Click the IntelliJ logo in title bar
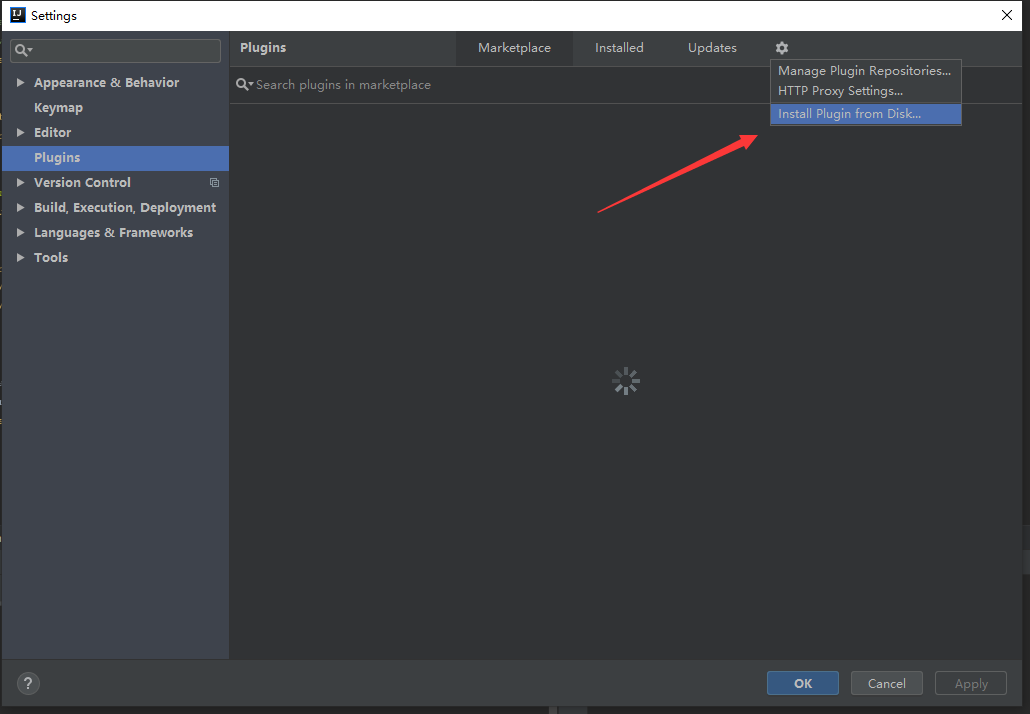 coord(18,15)
